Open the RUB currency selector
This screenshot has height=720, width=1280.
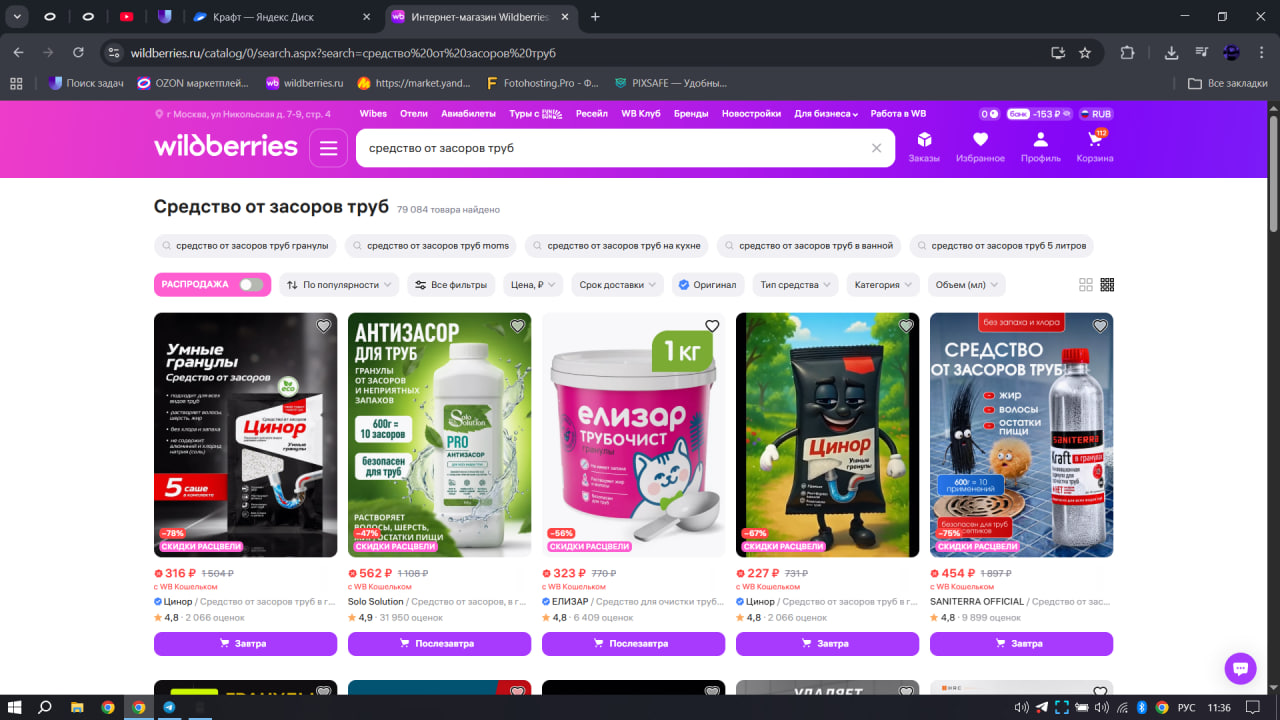point(1095,114)
